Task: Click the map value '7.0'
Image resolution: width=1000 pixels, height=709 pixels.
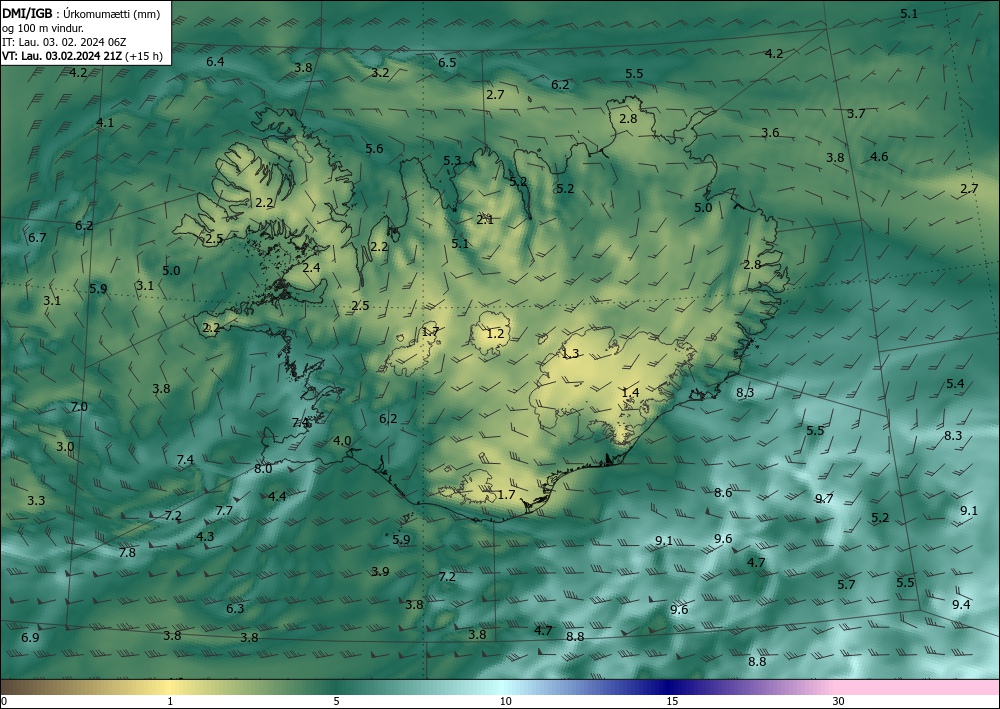Action: (79, 406)
